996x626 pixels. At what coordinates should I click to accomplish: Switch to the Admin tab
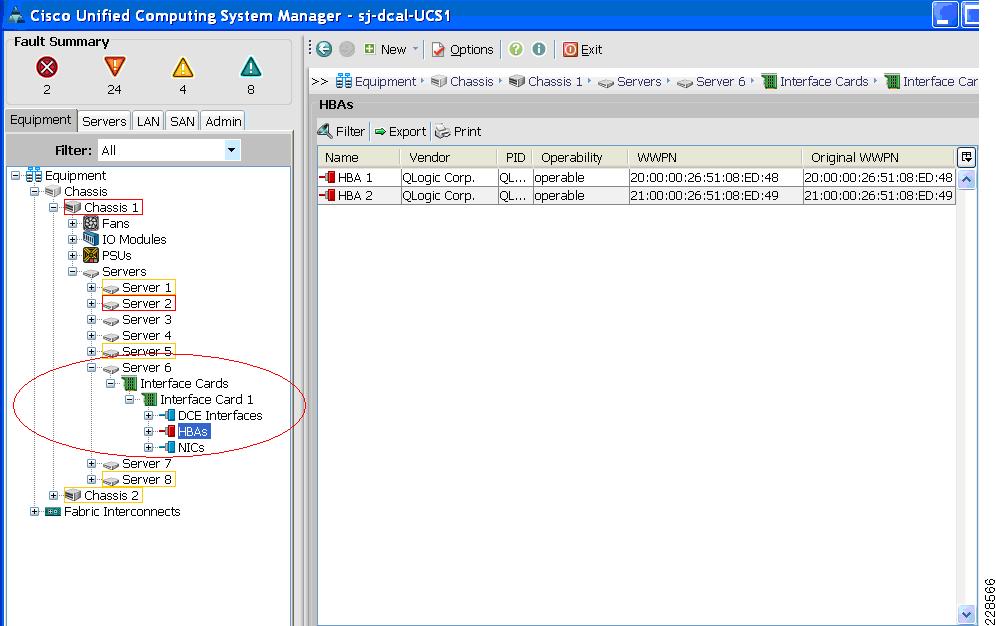point(224,121)
